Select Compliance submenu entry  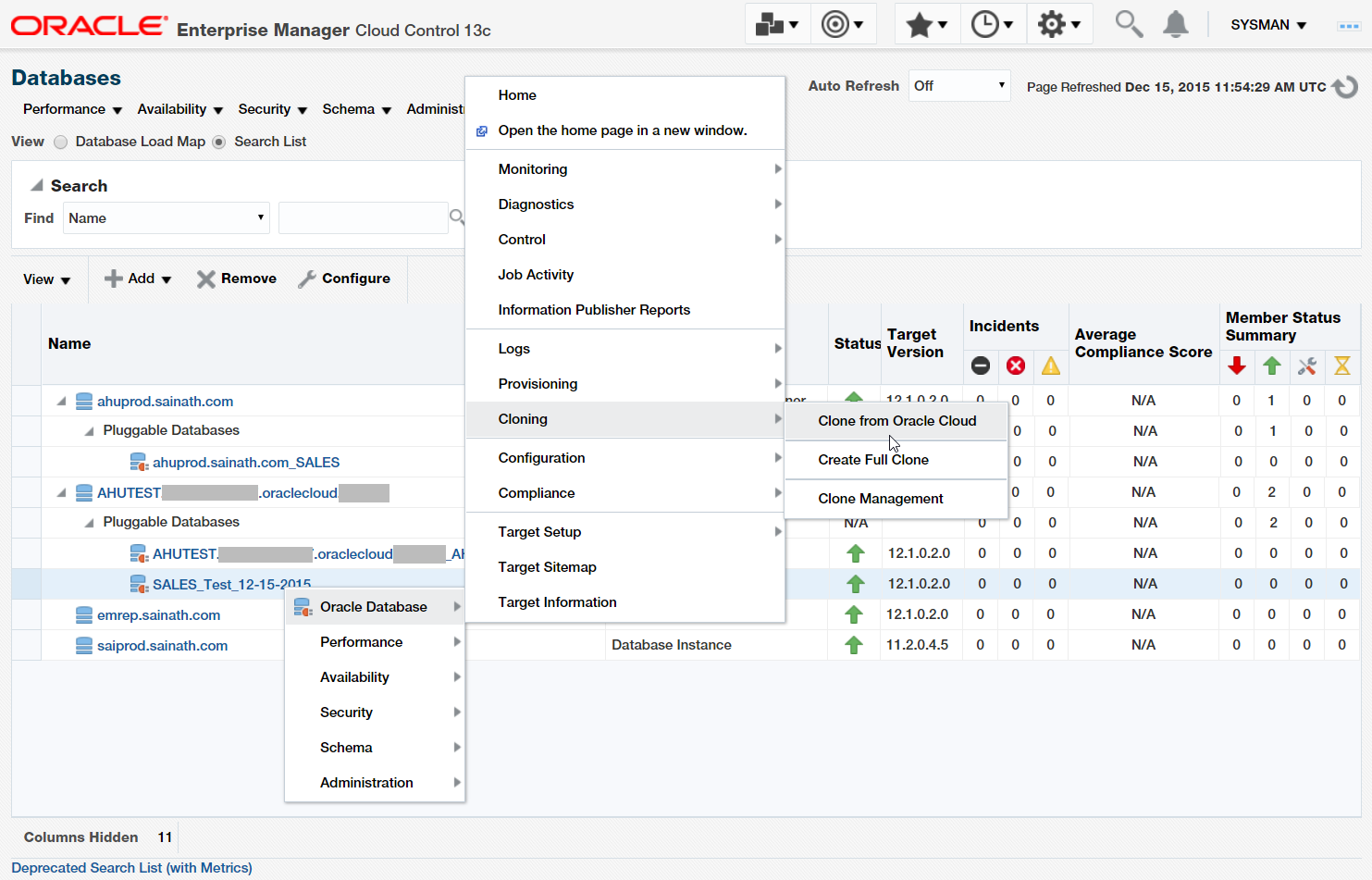tap(625, 493)
